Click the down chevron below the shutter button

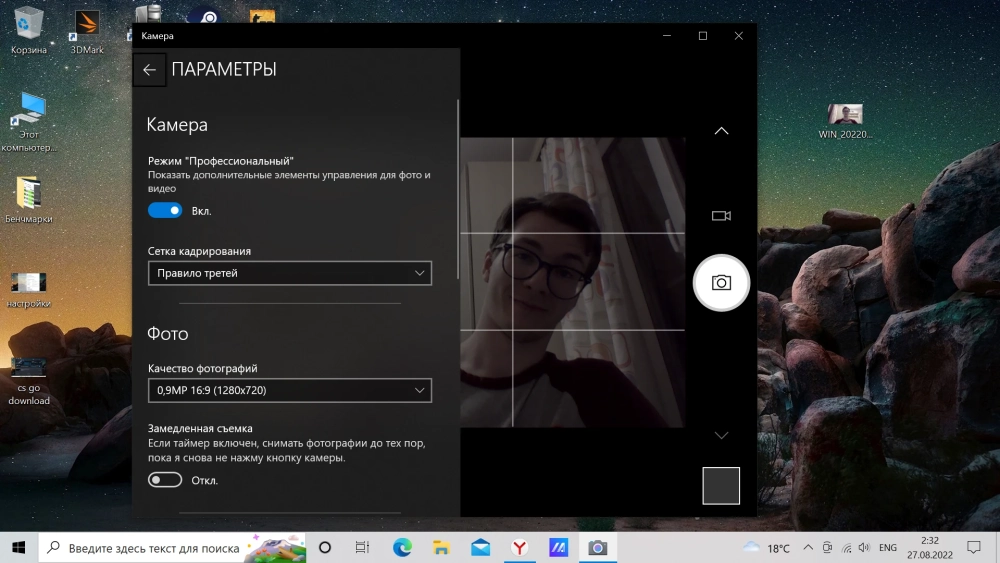pyautogui.click(x=721, y=435)
